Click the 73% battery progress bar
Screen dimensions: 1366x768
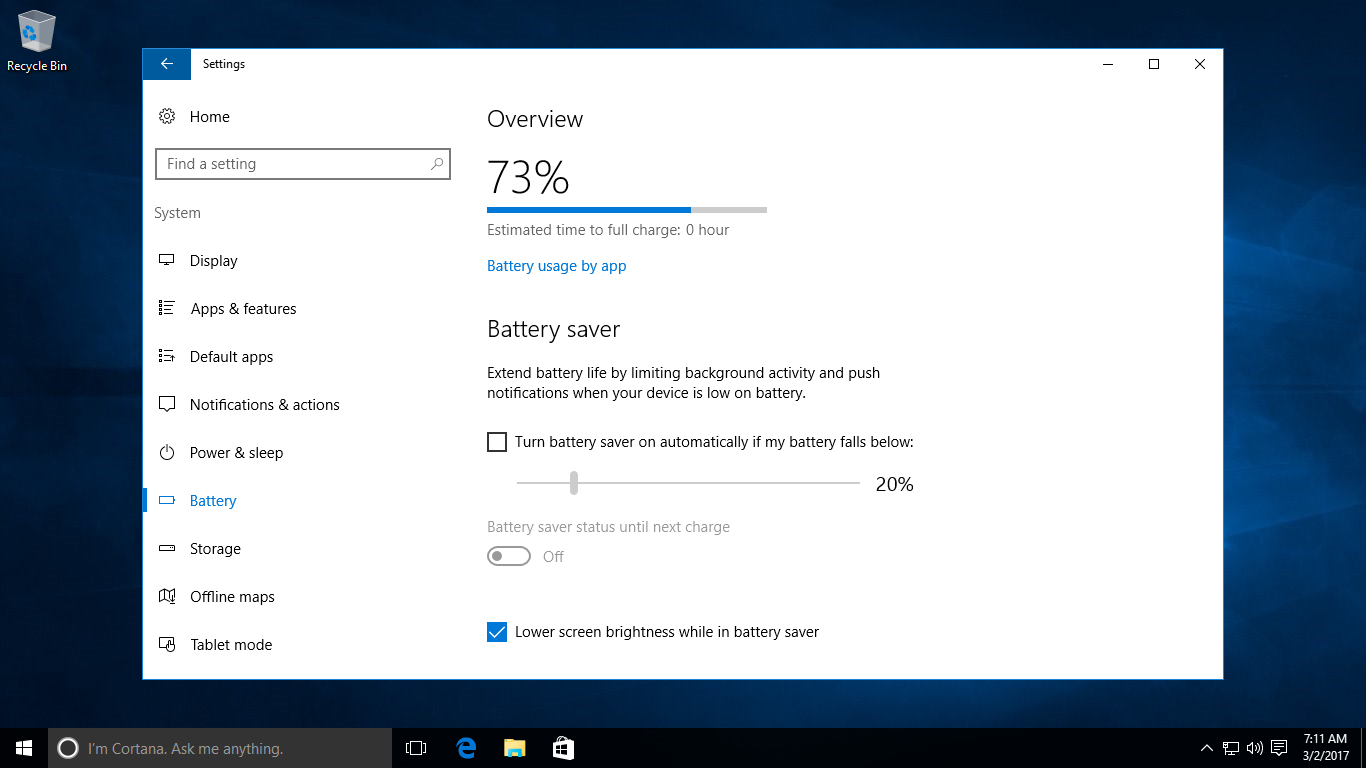pos(627,210)
